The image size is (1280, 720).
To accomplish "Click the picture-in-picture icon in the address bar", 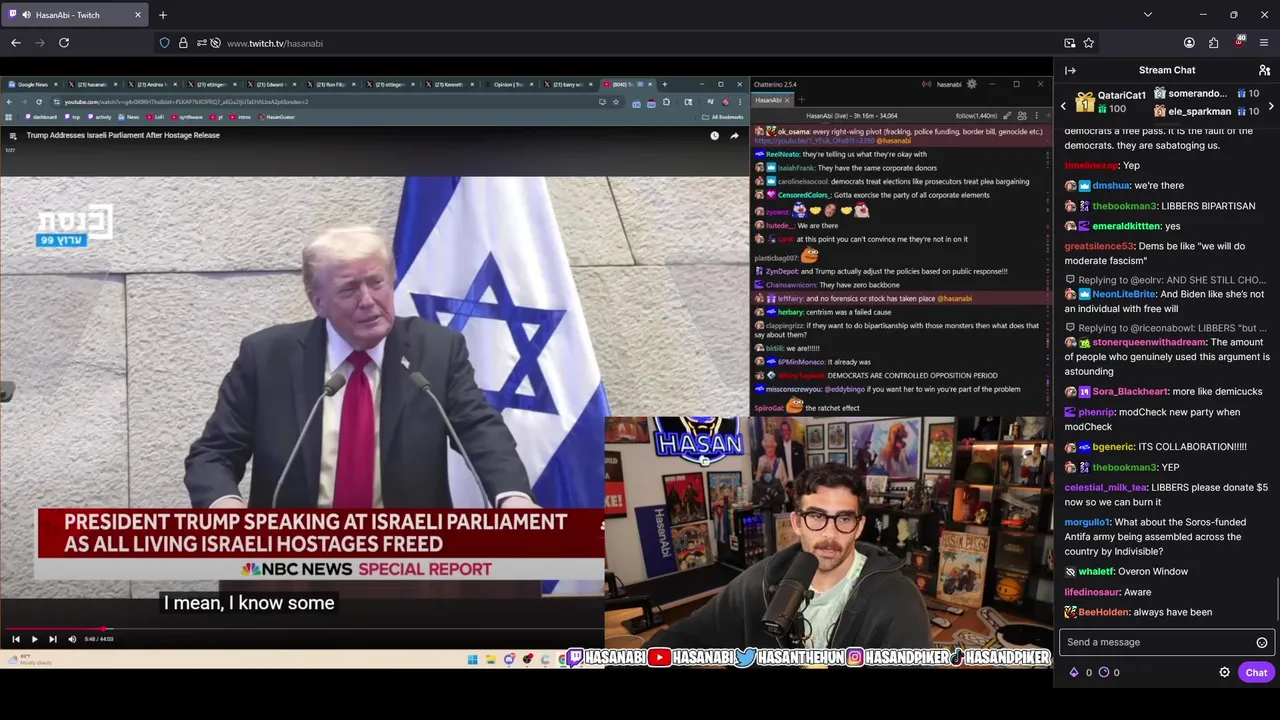I will point(1070,43).
